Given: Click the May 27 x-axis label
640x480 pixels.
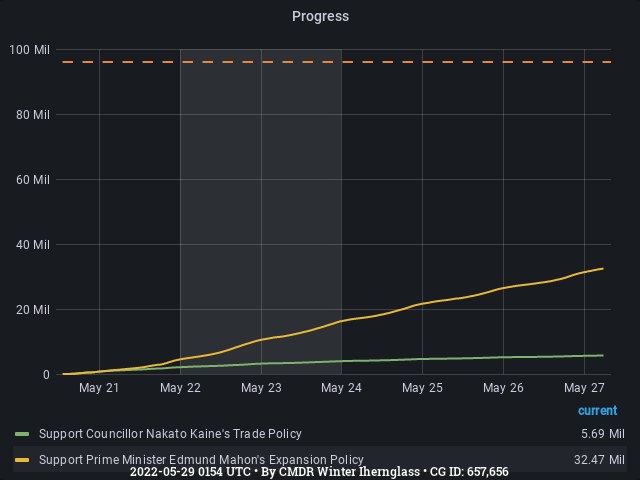Looking at the screenshot, I should click(x=584, y=388).
